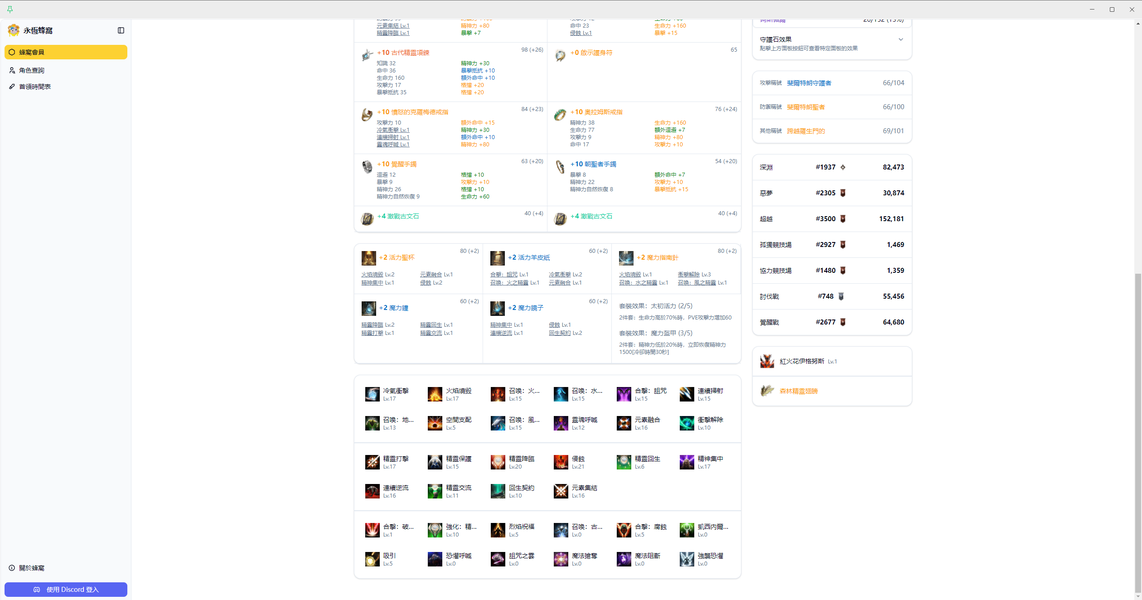Viewport: 1142px width, 600px height.
Task: Click the 連續逆流 Lv.16 skill icon
Action: (x=372, y=492)
